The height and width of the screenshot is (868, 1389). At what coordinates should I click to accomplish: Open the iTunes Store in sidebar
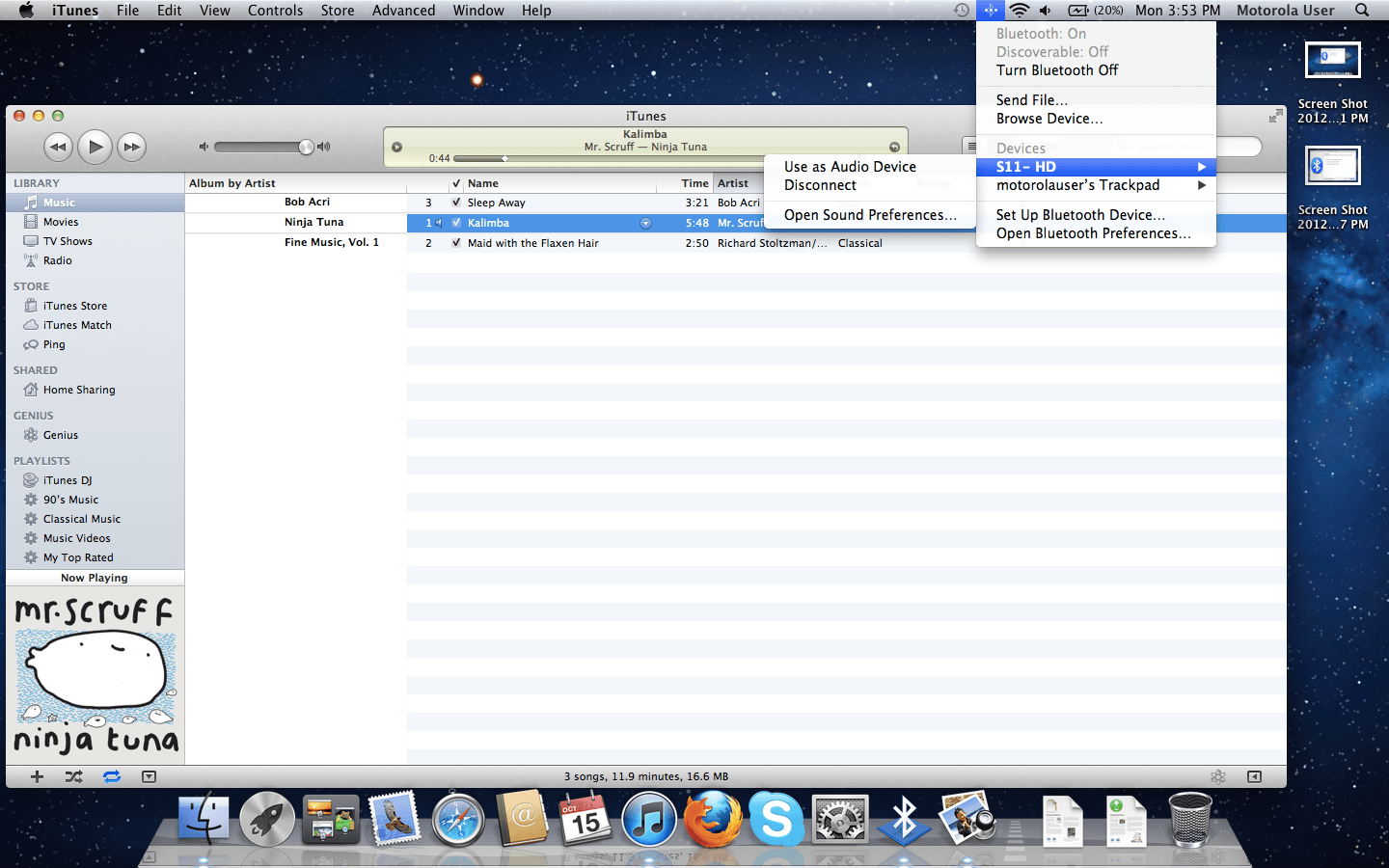pyautogui.click(x=75, y=306)
